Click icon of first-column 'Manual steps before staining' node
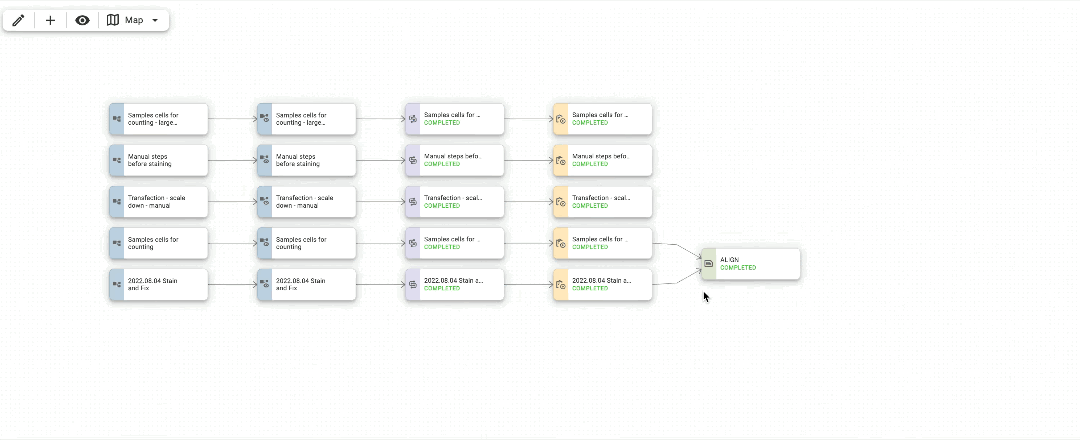This screenshot has width=1080, height=440. 116,160
